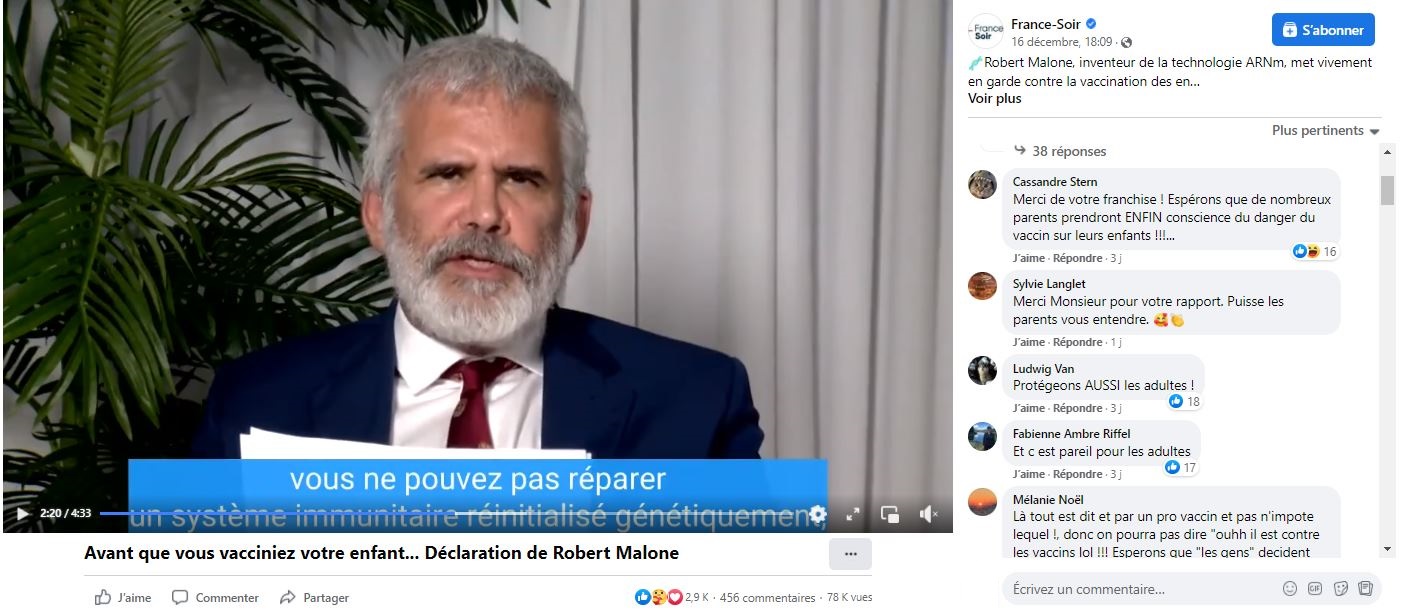This screenshot has height=614, width=1425.
Task: Open video settings gear
Action: point(818,514)
